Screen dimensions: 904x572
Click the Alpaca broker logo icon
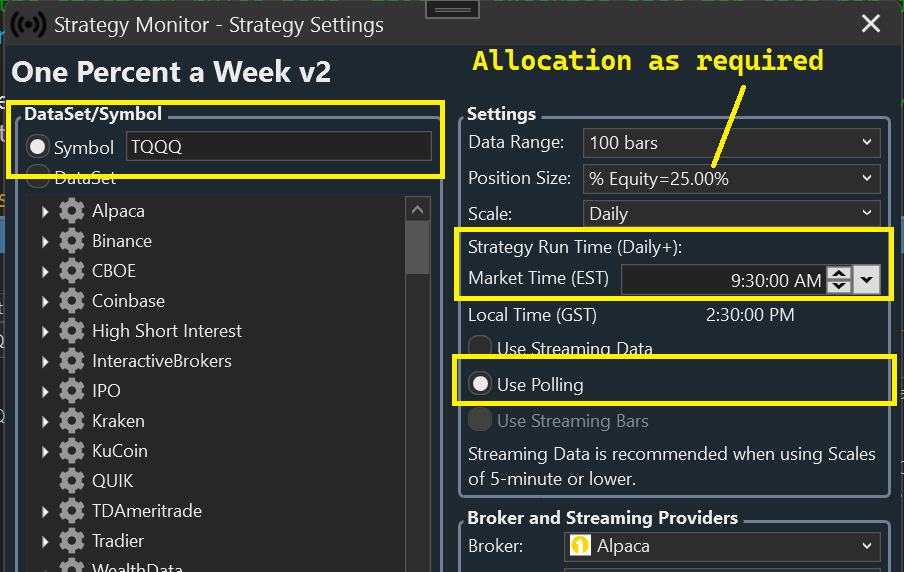pos(580,546)
